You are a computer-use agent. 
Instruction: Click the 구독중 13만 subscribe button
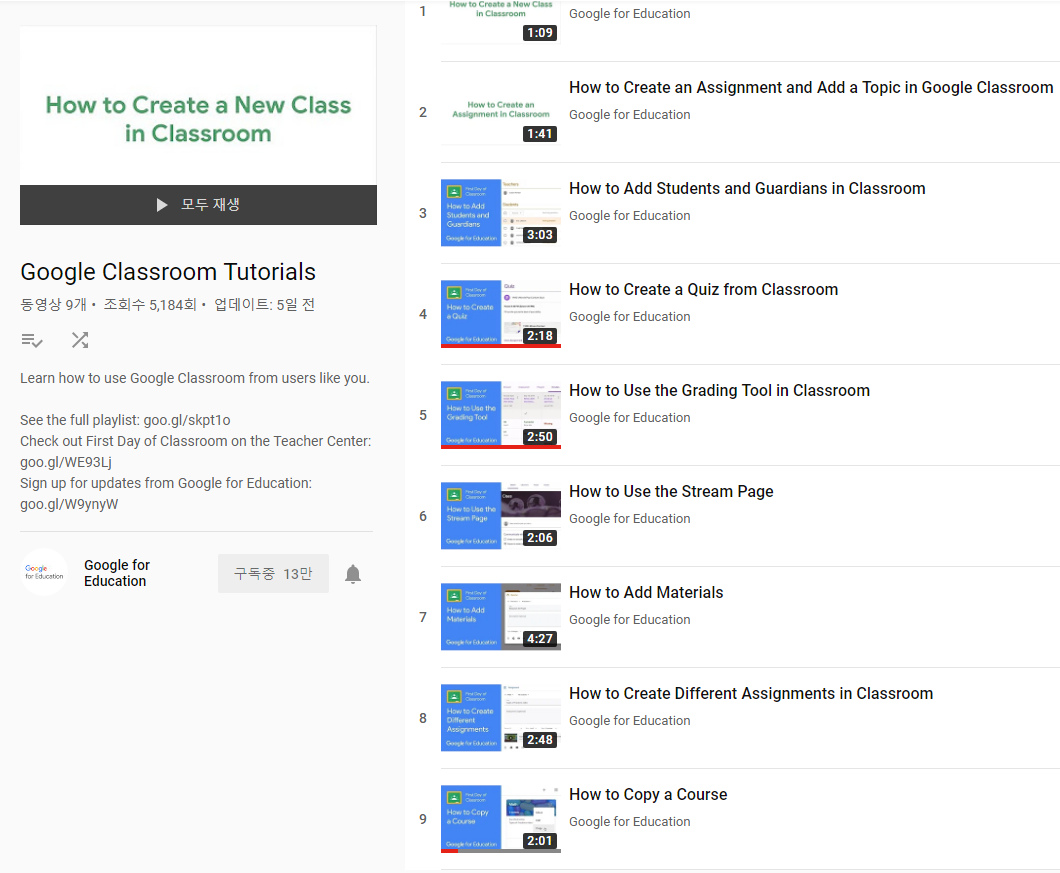[273, 573]
